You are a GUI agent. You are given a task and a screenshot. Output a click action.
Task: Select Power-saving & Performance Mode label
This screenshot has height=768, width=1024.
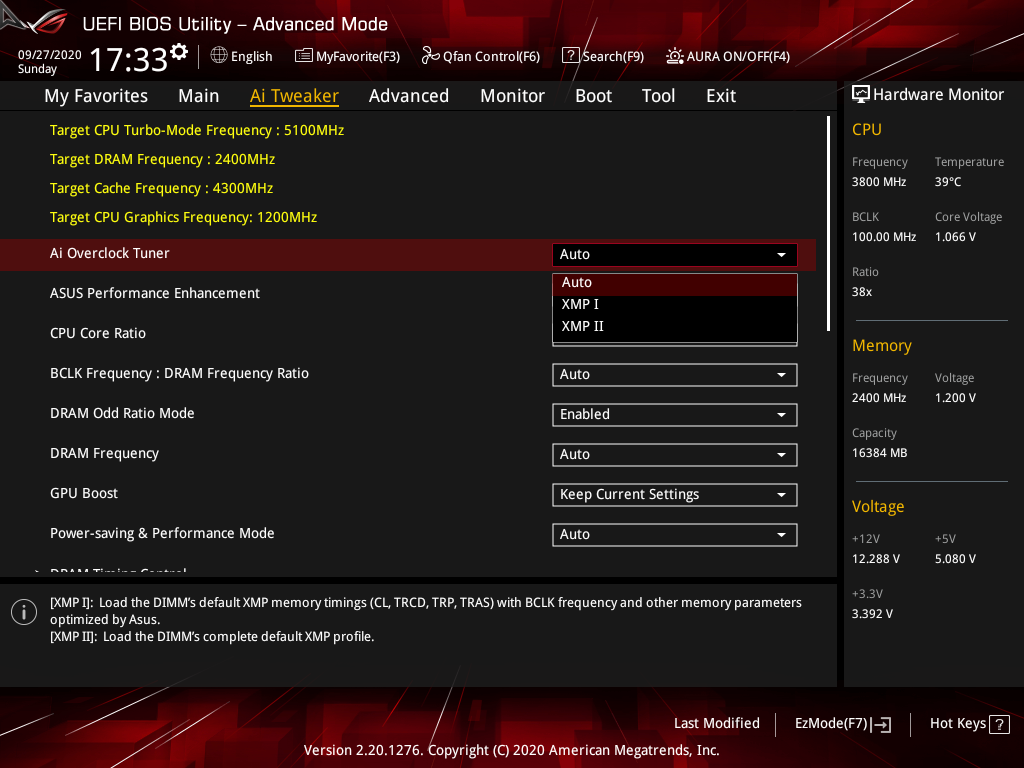162,534
